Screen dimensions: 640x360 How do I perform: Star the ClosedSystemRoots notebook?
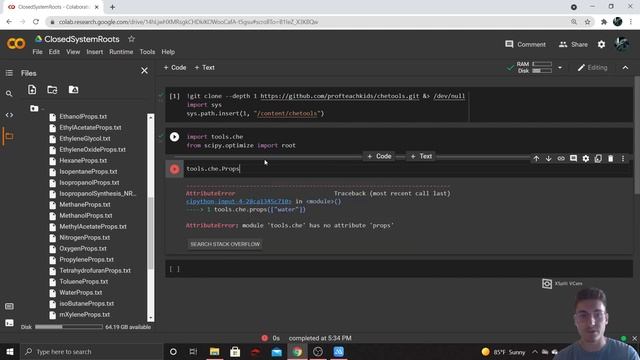pyautogui.click(x=131, y=39)
